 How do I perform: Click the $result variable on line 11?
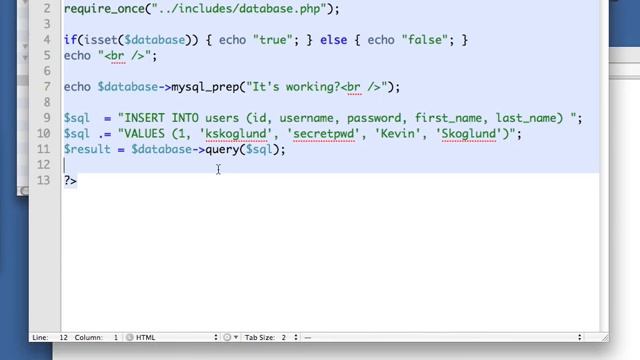[x=87, y=149]
